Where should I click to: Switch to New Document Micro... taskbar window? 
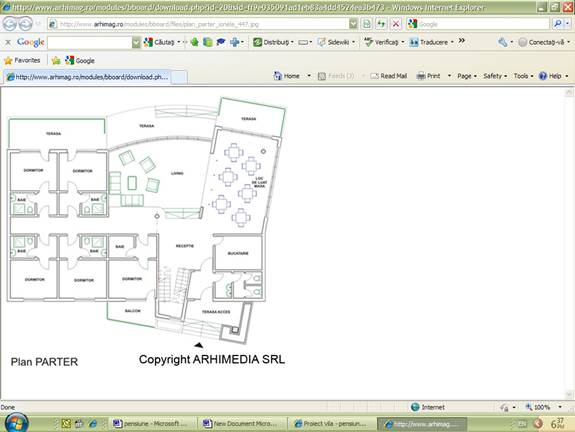click(x=242, y=424)
